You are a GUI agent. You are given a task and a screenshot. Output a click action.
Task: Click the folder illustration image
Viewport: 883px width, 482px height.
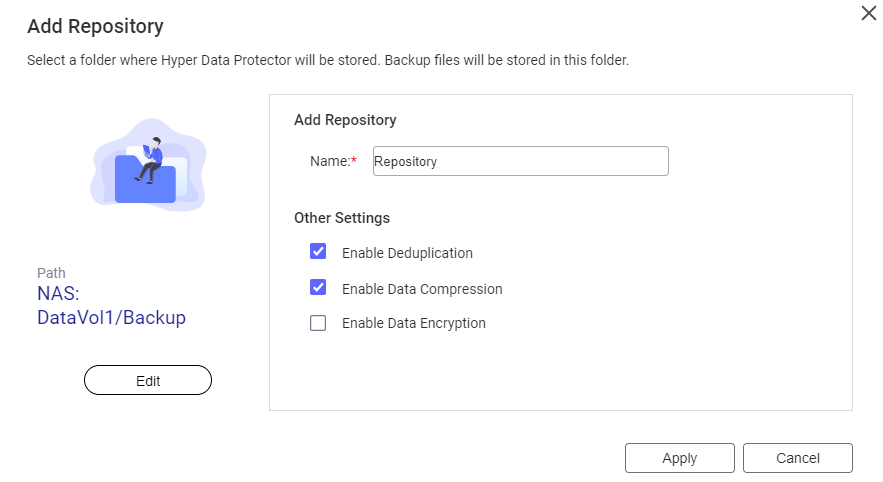pos(149,164)
